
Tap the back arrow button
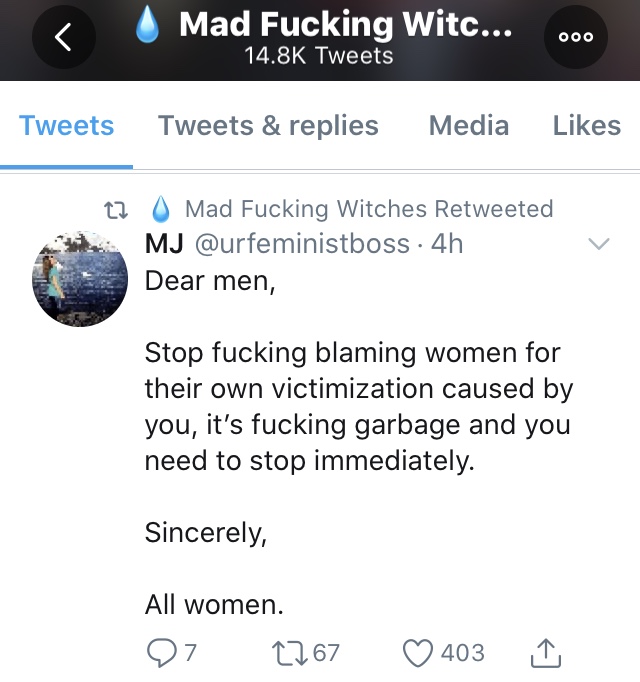point(64,37)
